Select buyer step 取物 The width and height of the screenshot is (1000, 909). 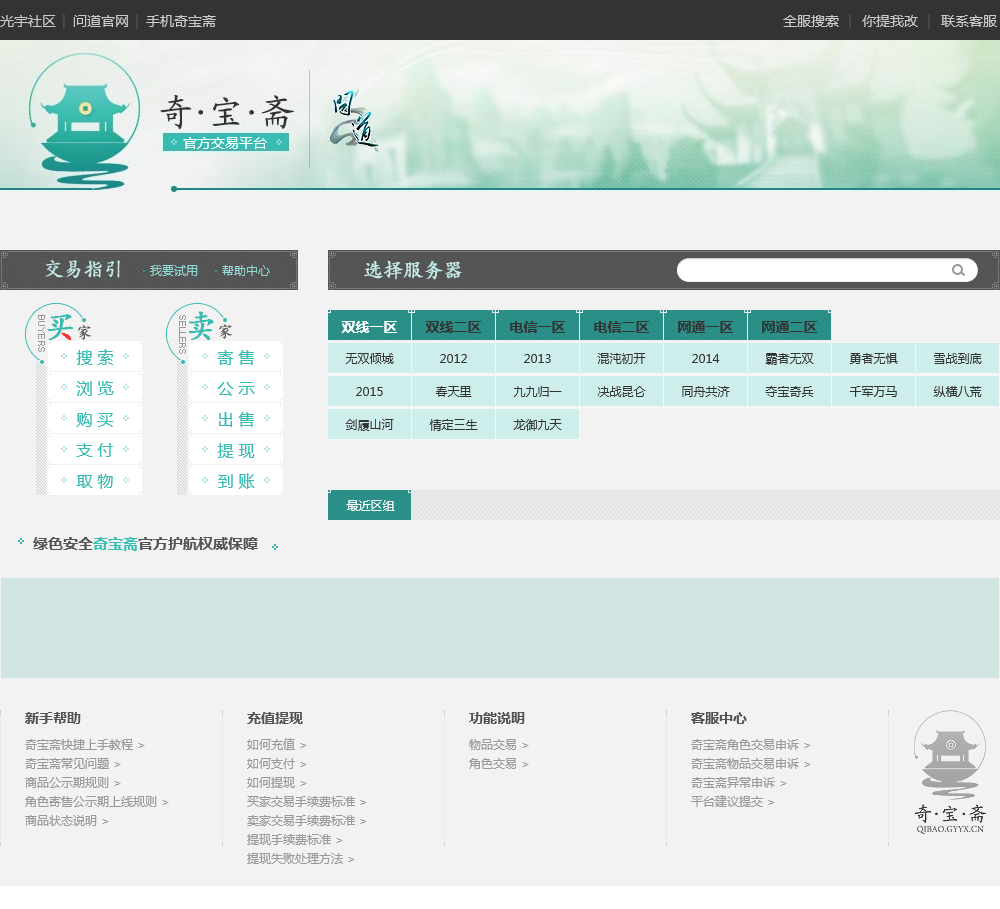(x=95, y=481)
